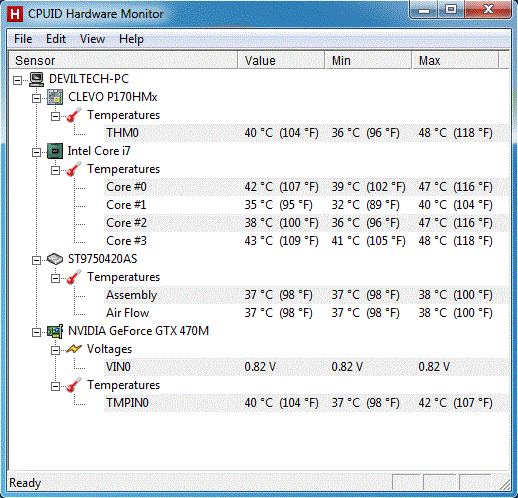Collapse the DEVILTECH-PC root node
Image resolution: width=518 pixels, height=498 pixels.
pyautogui.click(x=18, y=80)
